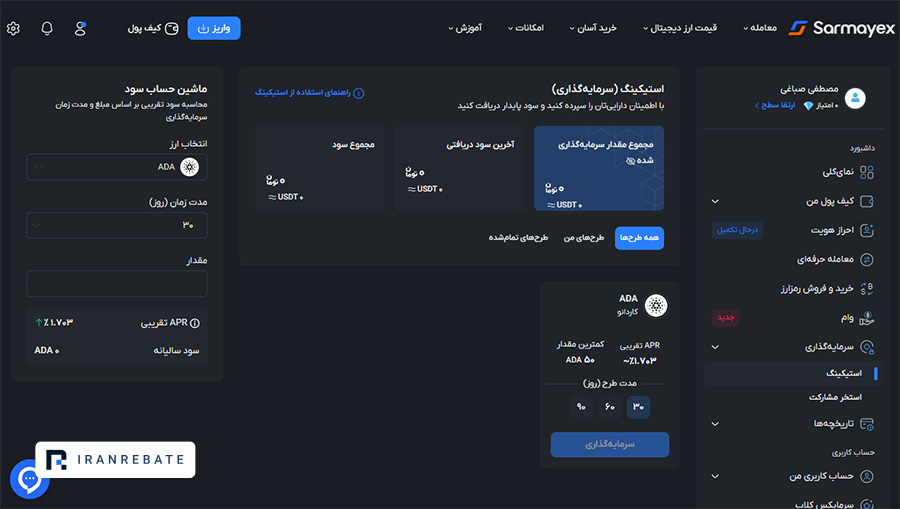Click the مجموع سود card
The image size is (900, 509).
coord(320,169)
